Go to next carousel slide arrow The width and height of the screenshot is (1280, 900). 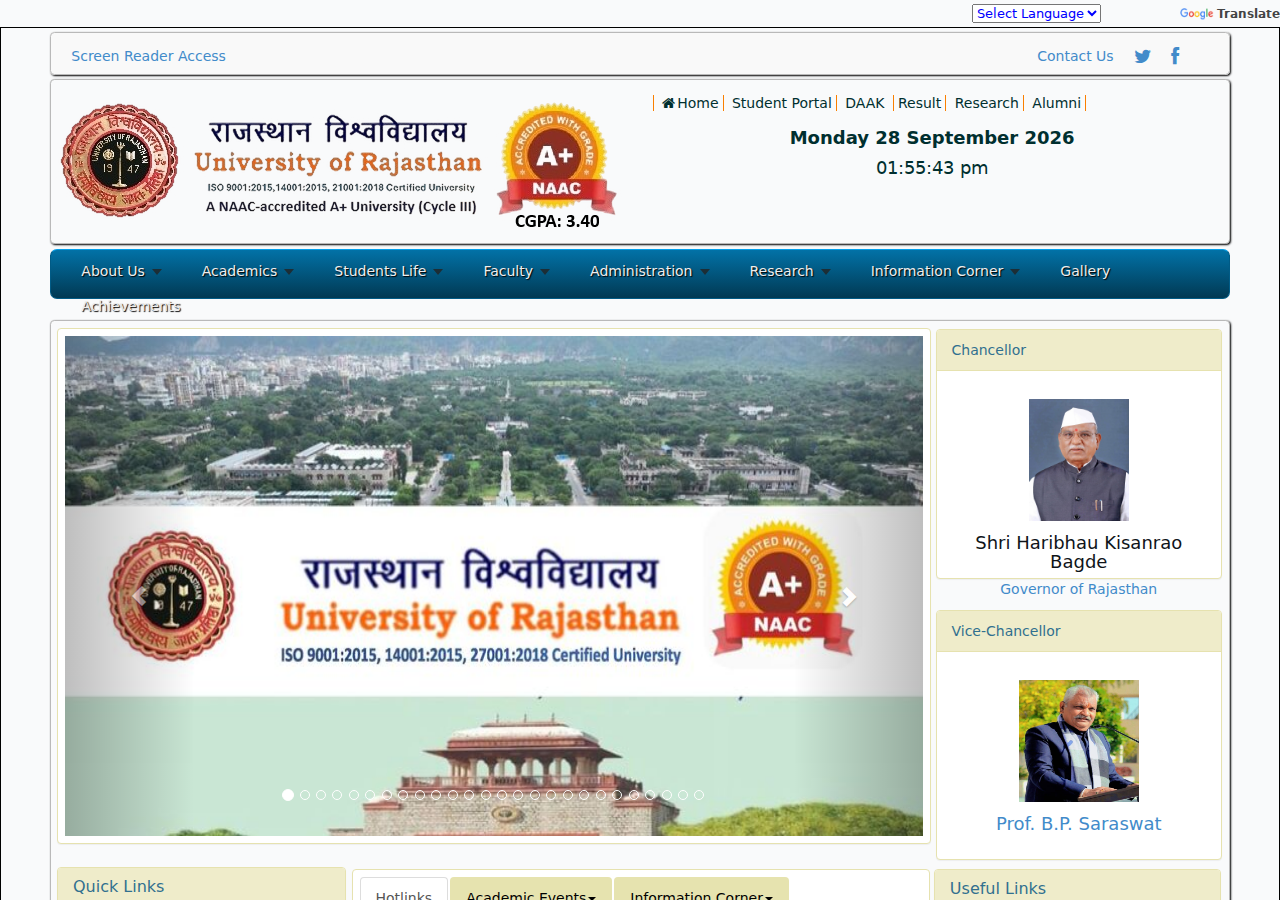849,597
